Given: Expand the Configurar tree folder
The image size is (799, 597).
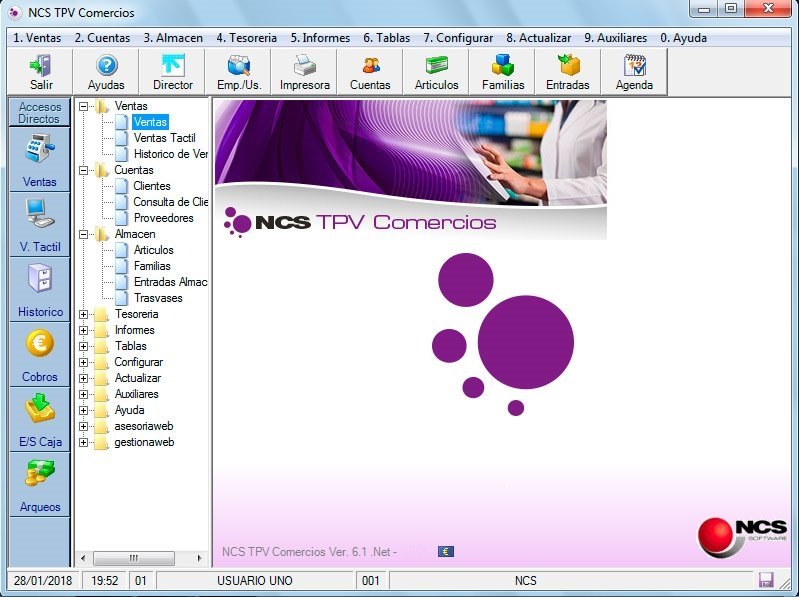Looking at the screenshot, I should pos(84,362).
